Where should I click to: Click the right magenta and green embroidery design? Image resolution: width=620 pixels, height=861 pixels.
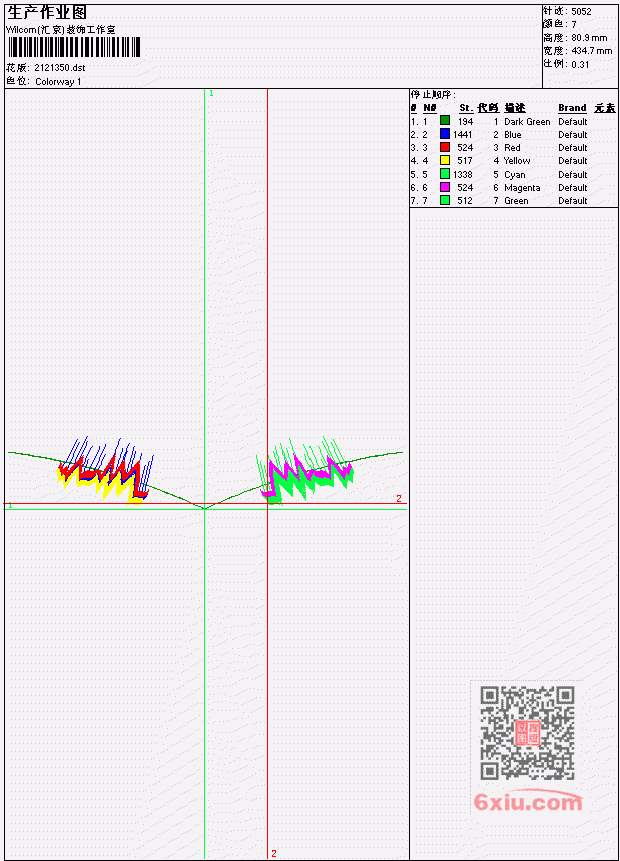point(305,471)
